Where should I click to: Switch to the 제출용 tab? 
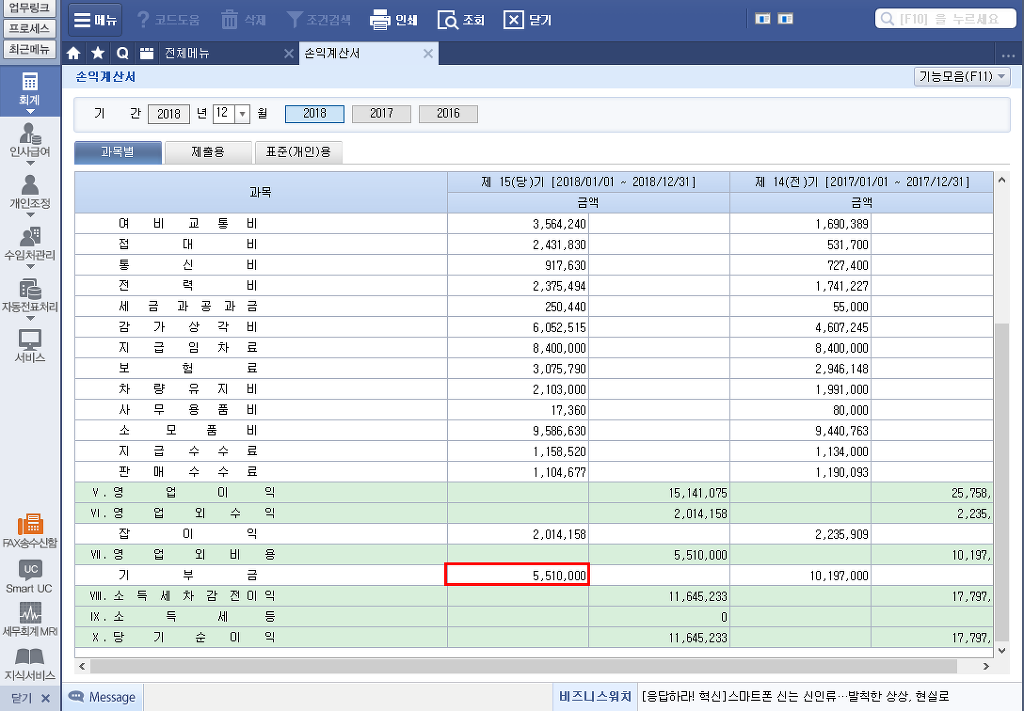[x=207, y=152]
